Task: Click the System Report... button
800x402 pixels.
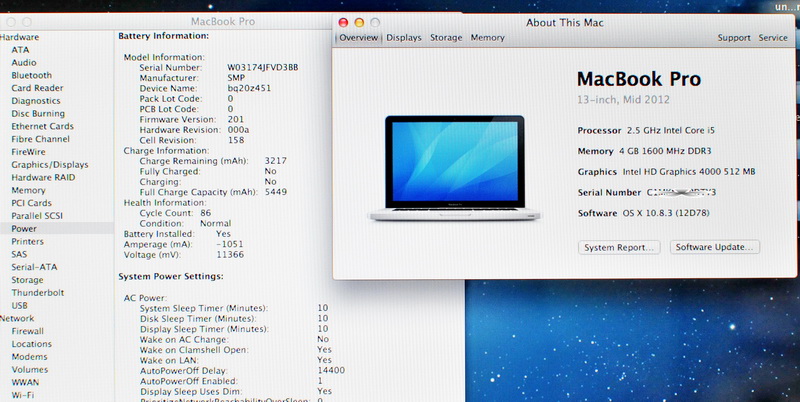Action: [x=619, y=247]
